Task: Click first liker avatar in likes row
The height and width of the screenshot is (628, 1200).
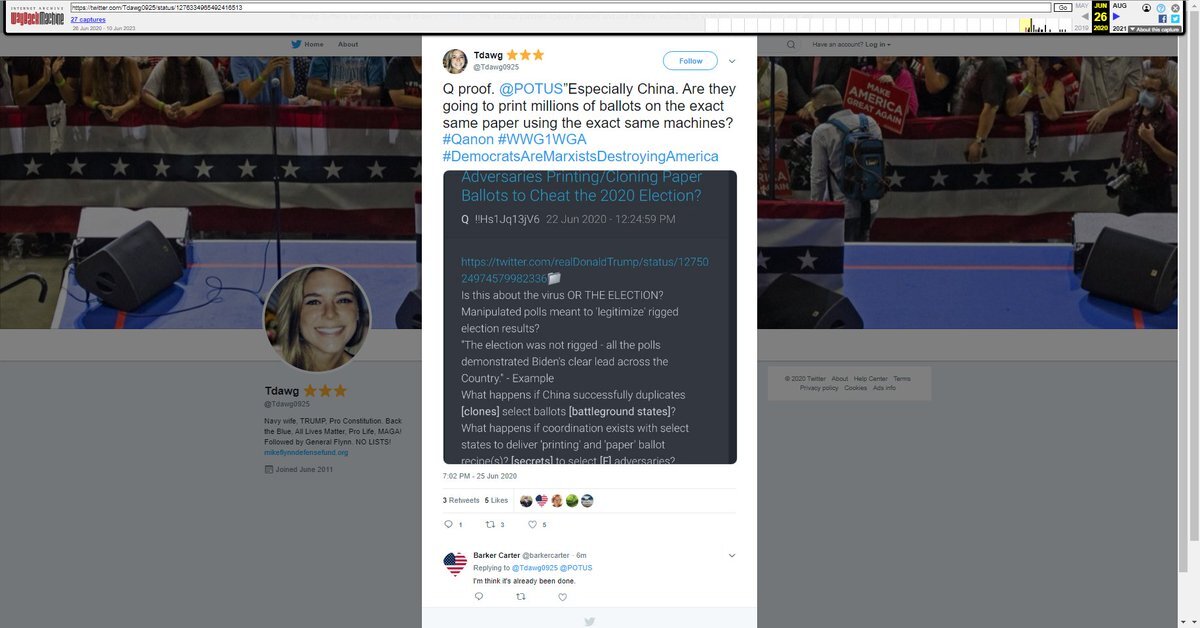Action: (x=526, y=501)
